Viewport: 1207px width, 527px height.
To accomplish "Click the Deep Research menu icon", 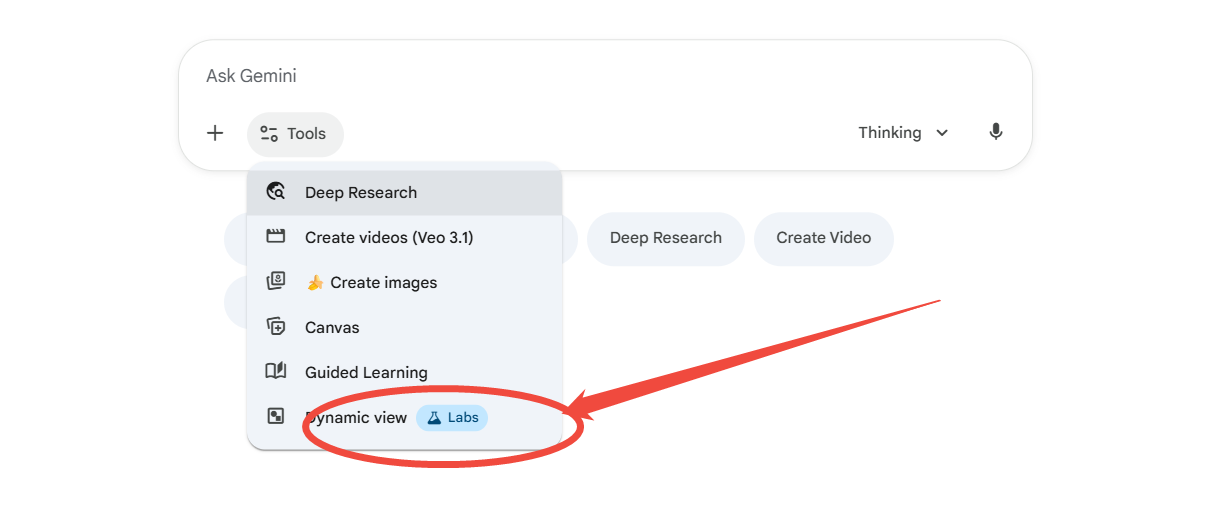I will coord(276,192).
